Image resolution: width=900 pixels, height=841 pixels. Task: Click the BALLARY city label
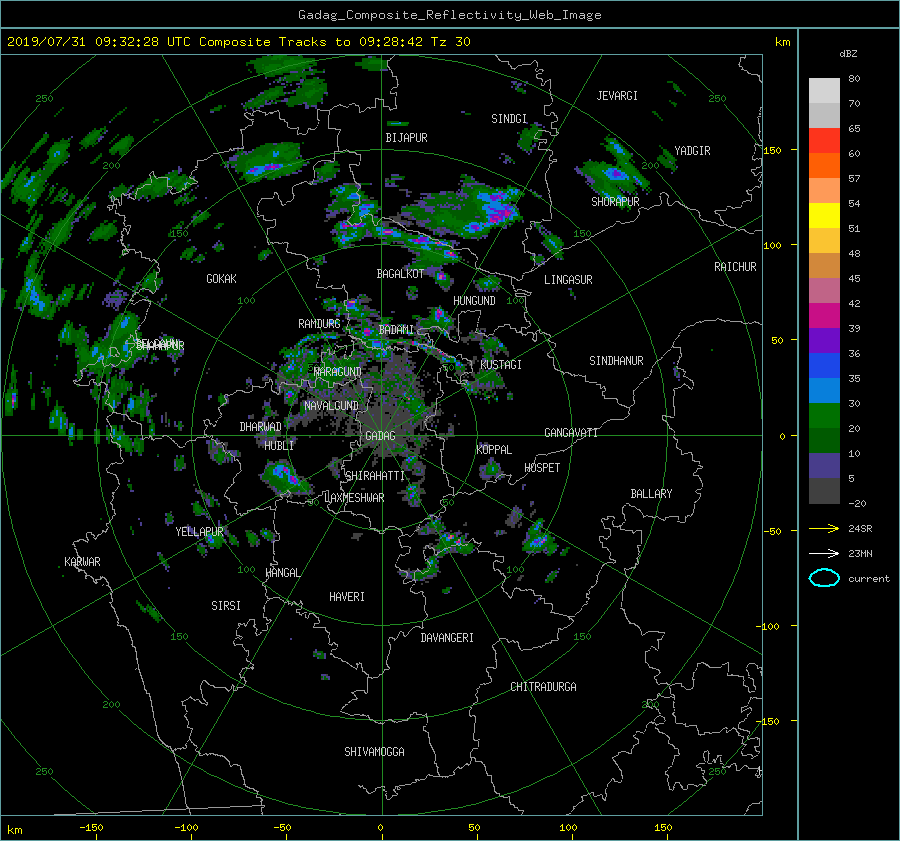[x=651, y=494]
